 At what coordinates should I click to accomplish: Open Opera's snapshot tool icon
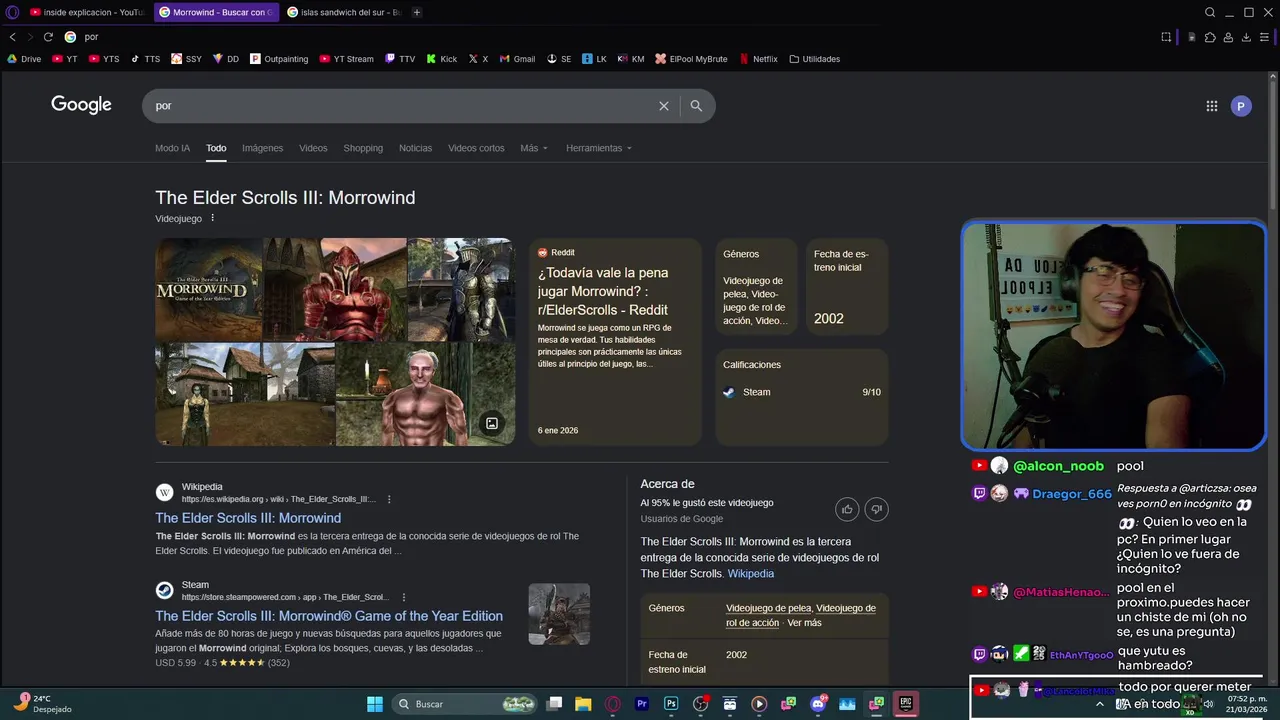[x=1166, y=37]
